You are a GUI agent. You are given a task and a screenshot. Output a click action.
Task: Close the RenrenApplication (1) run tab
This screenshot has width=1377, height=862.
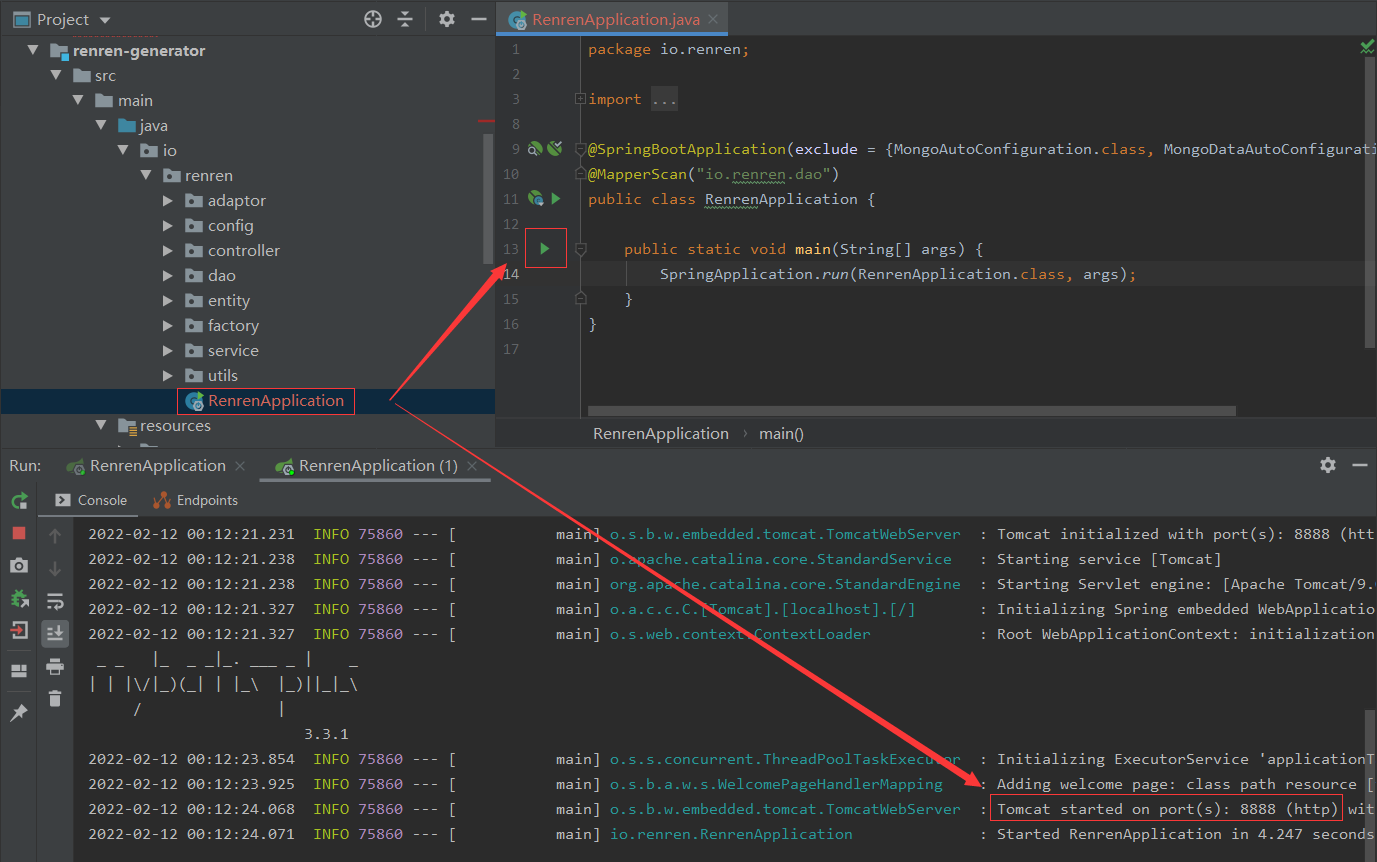472,466
